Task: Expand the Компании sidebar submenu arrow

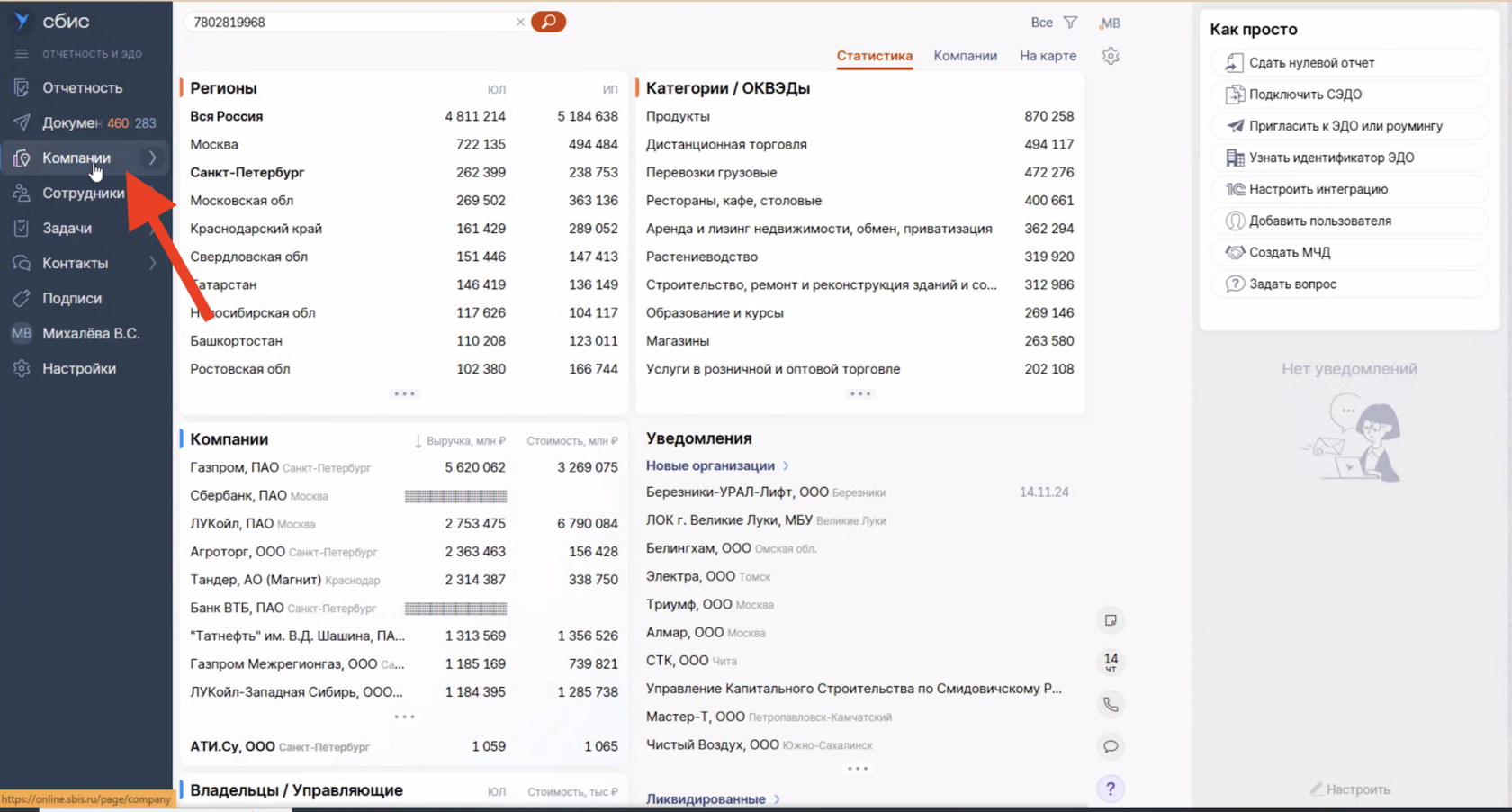Action: click(153, 158)
